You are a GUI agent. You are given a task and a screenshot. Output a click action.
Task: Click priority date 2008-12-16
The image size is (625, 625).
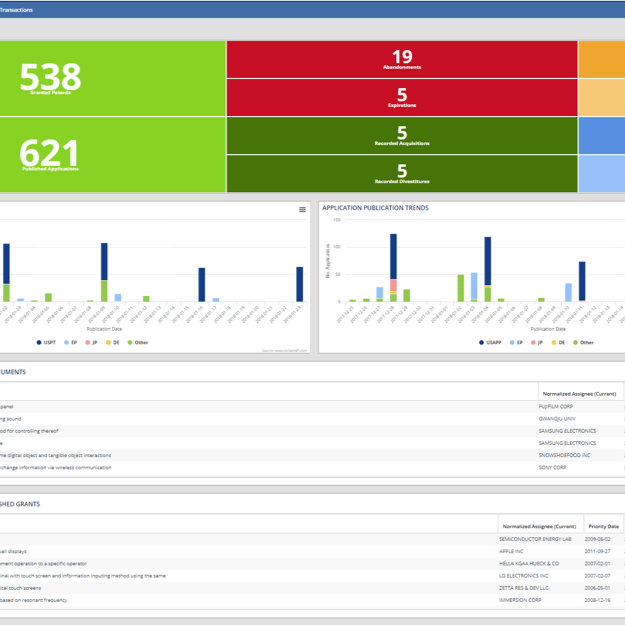click(x=597, y=600)
